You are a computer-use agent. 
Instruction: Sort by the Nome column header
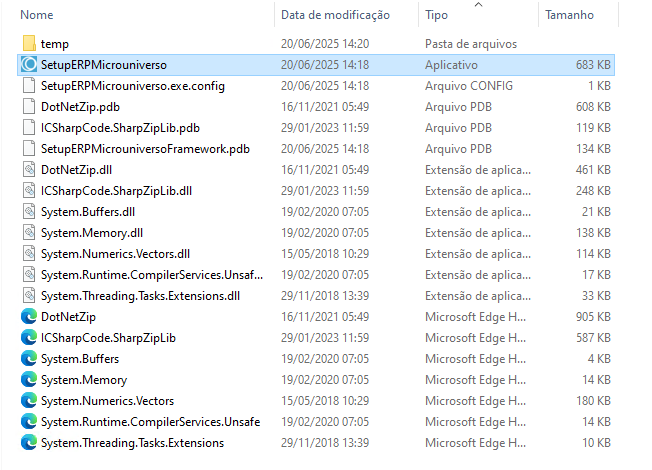(37, 15)
